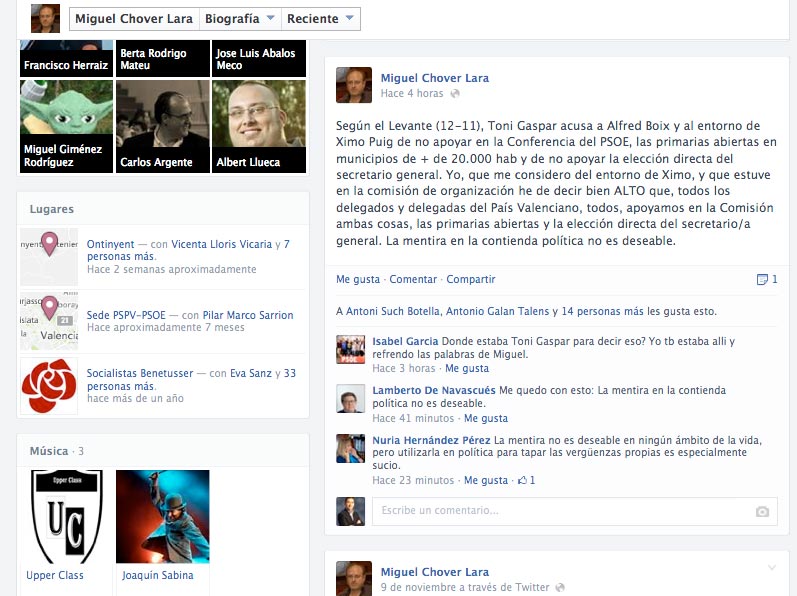
Task: Click 'Hace 3 horas' comment timestamp
Action: click(404, 368)
